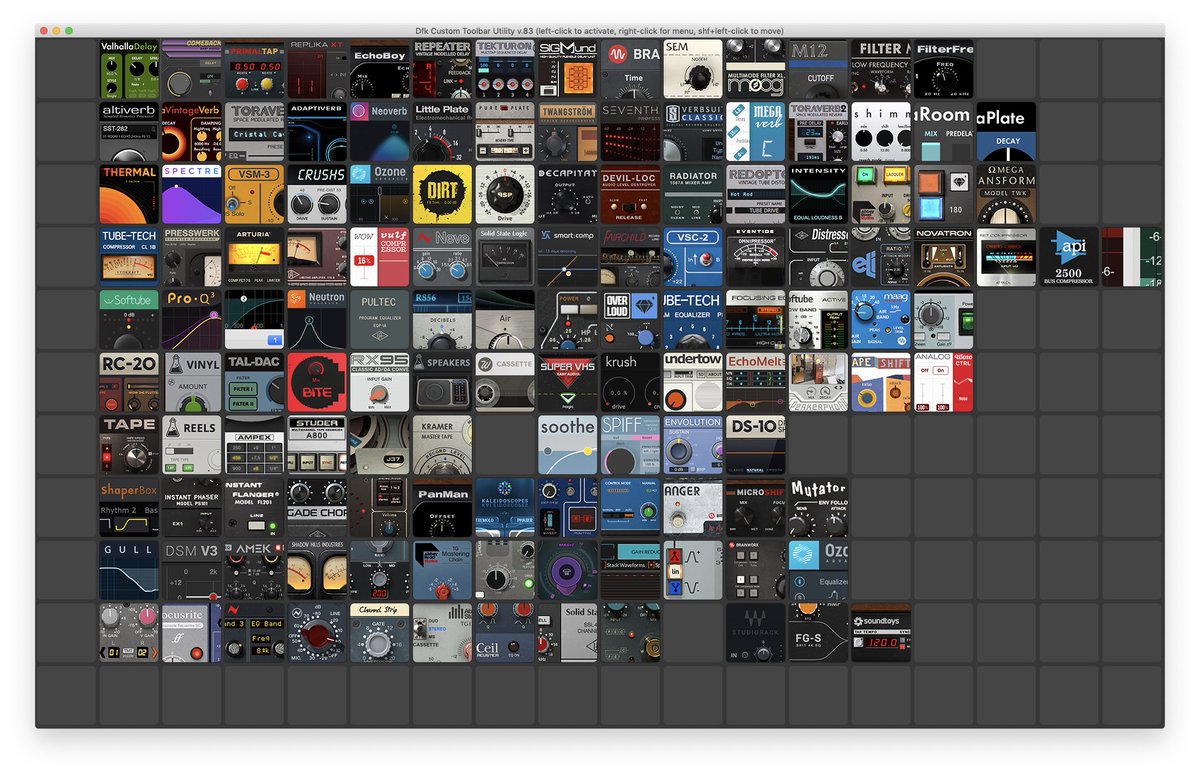Open the MicroShift plugin tile
The height and width of the screenshot is (775, 1200).
click(x=756, y=508)
